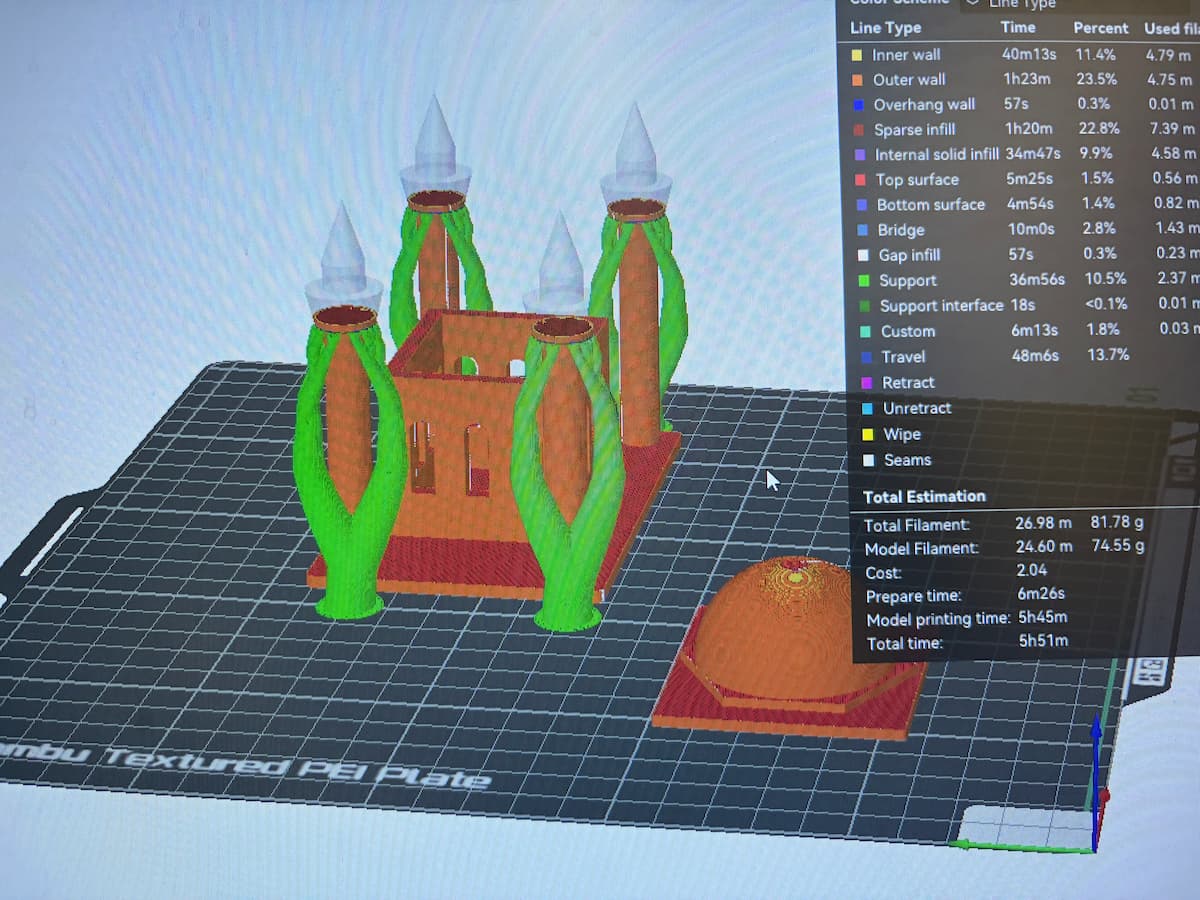Click the Inner wall yellow color swatch
The height and width of the screenshot is (900, 1200).
pos(855,55)
